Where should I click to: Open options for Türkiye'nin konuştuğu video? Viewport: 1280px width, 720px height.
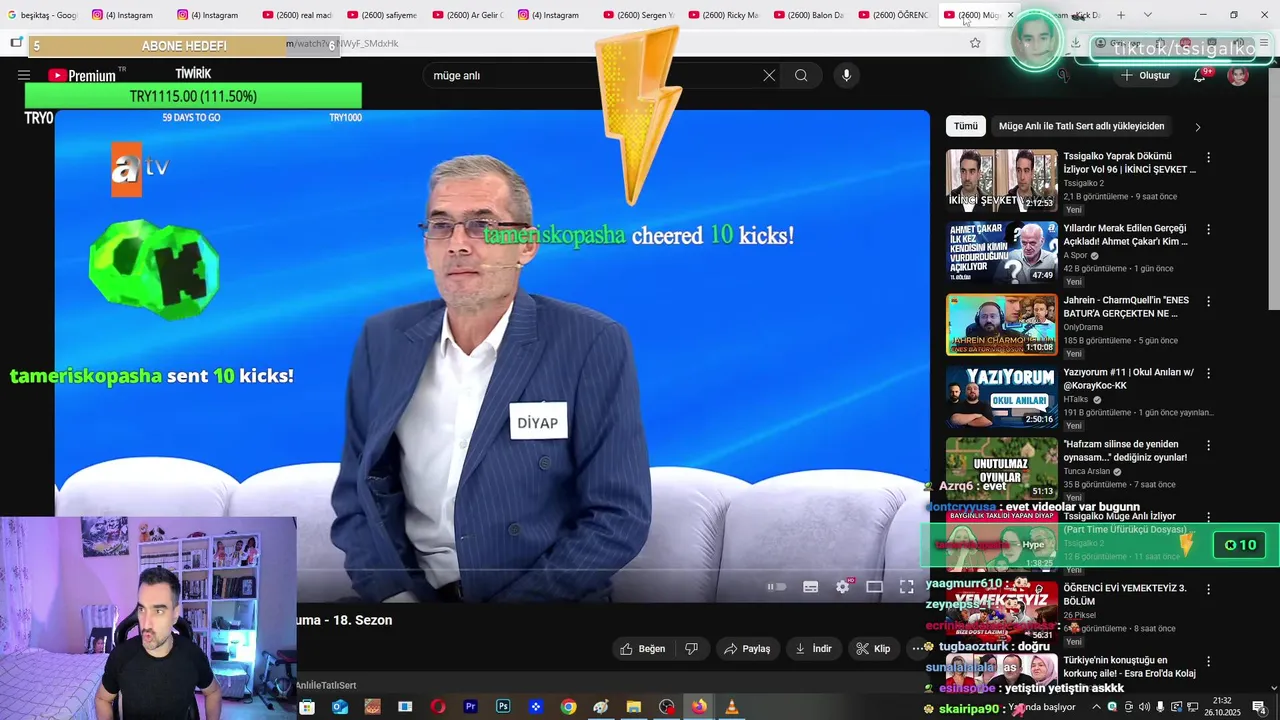1208,661
